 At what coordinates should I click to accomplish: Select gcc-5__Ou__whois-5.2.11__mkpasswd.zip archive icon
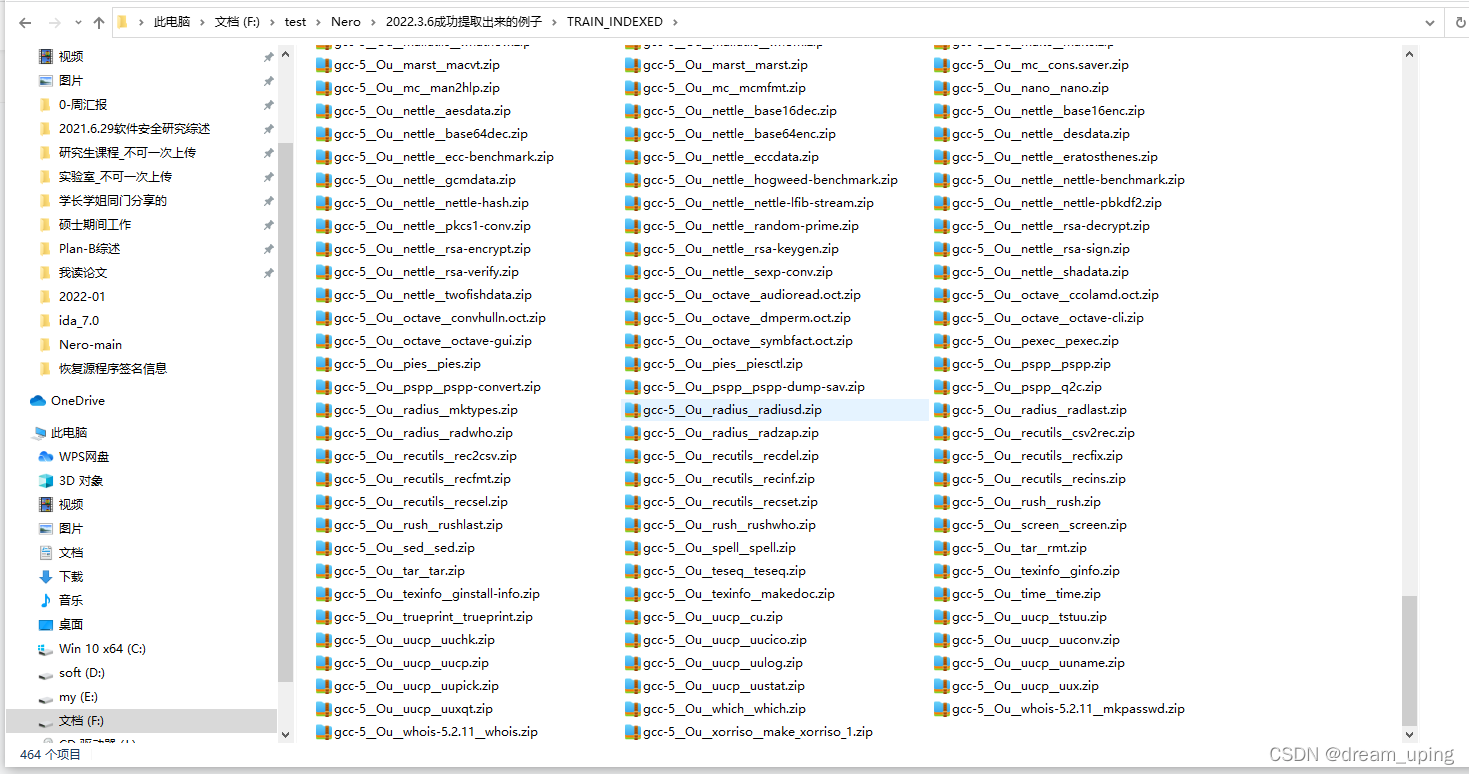(x=940, y=709)
